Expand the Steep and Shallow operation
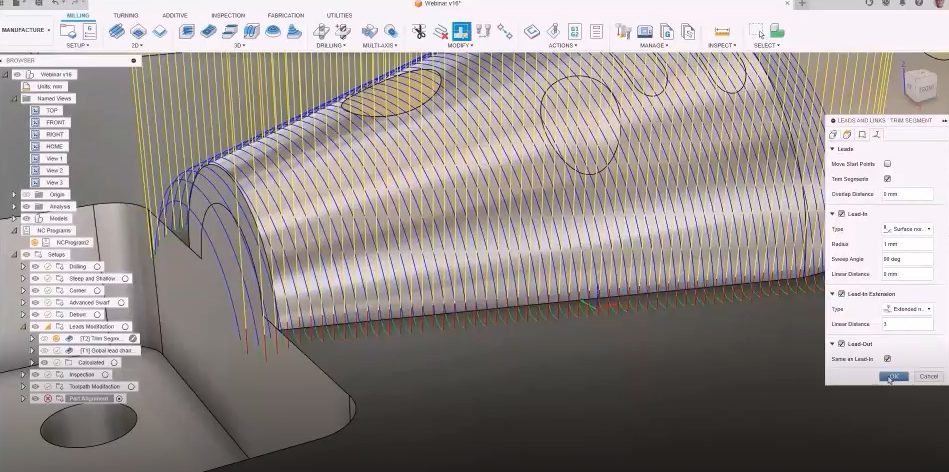Image resolution: width=949 pixels, height=472 pixels. pyautogui.click(x=24, y=278)
